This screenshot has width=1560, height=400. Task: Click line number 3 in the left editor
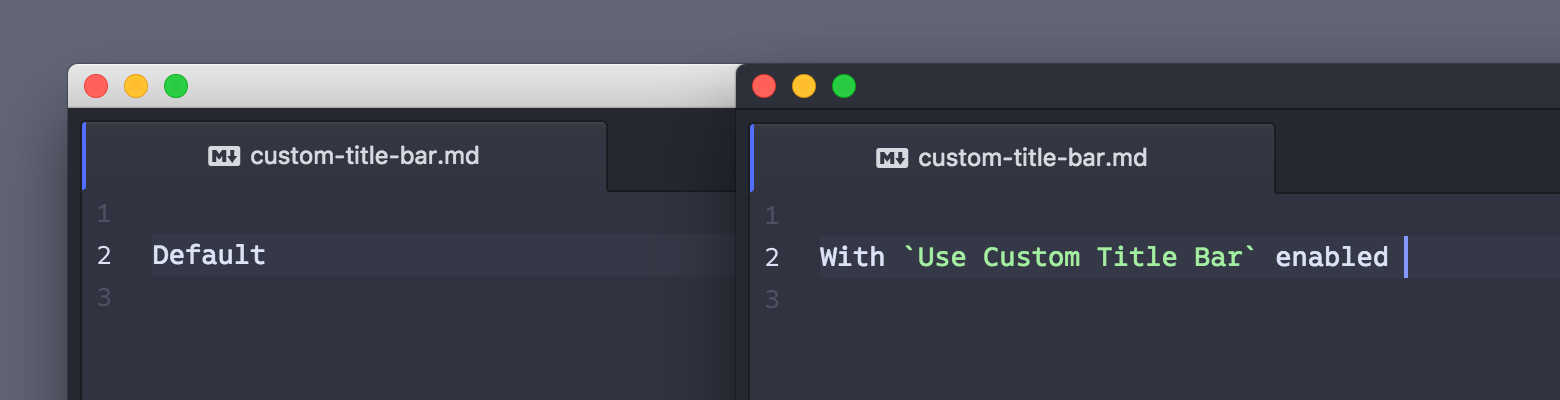point(104,298)
